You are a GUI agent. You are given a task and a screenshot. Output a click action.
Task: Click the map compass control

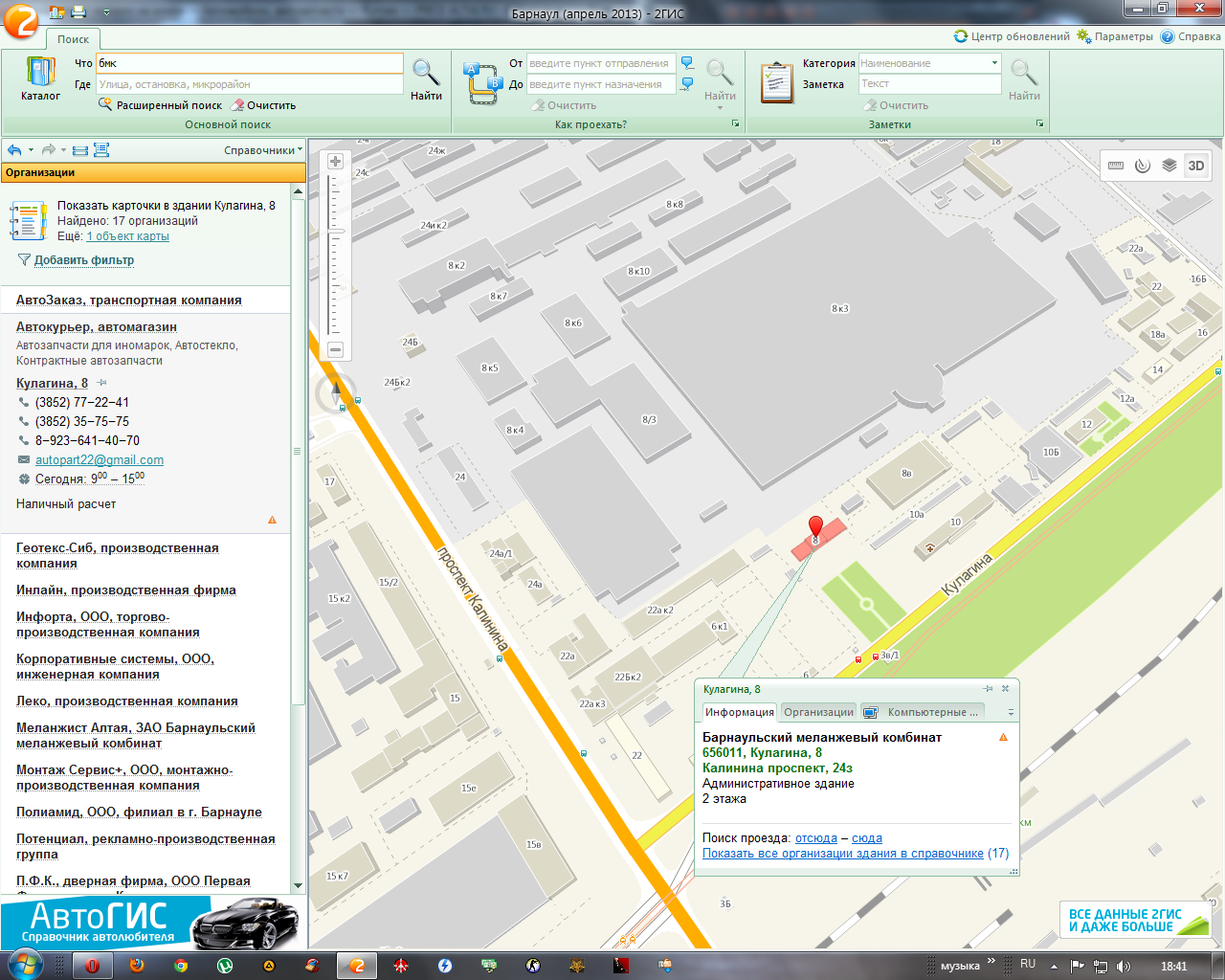tap(336, 392)
